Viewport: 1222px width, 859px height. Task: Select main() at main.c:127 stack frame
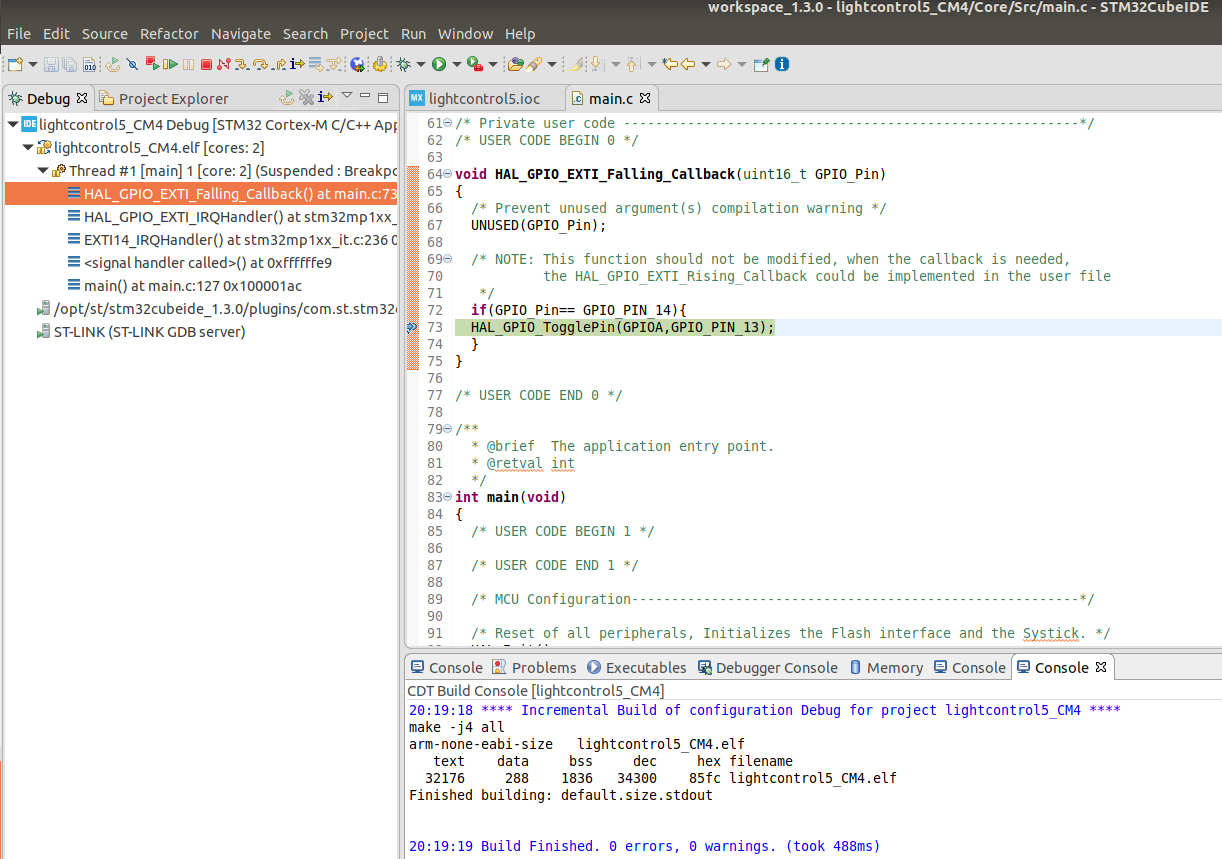pyautogui.click(x=185, y=285)
